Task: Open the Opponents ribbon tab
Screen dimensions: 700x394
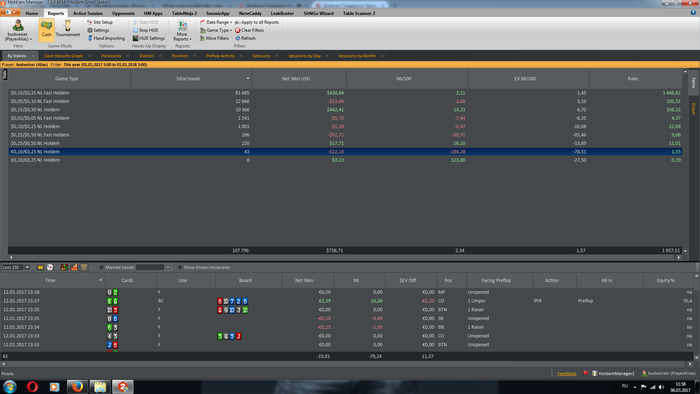Action: [x=123, y=13]
